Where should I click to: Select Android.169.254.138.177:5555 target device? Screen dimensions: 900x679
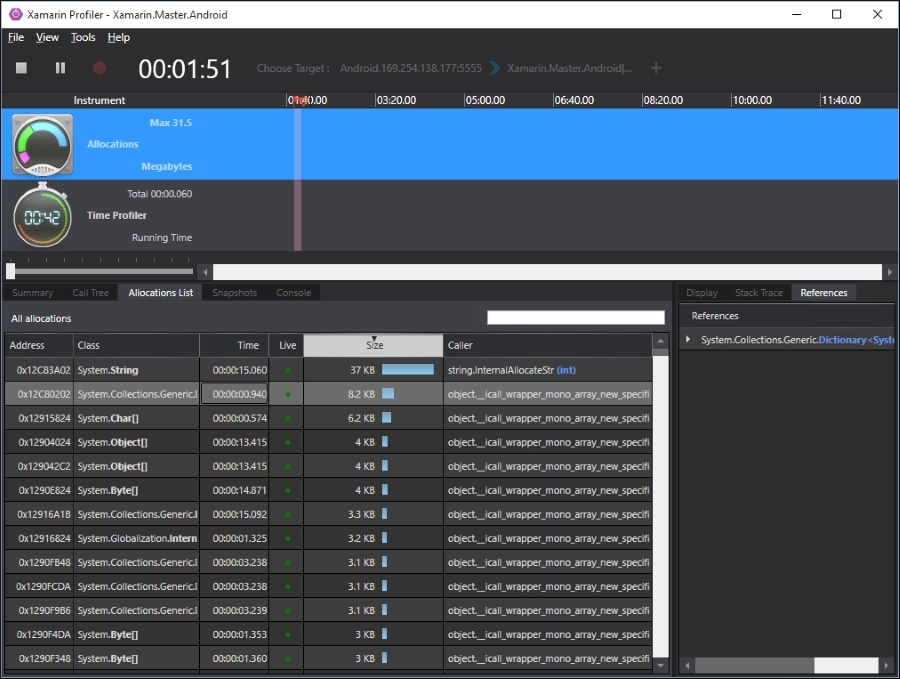410,68
